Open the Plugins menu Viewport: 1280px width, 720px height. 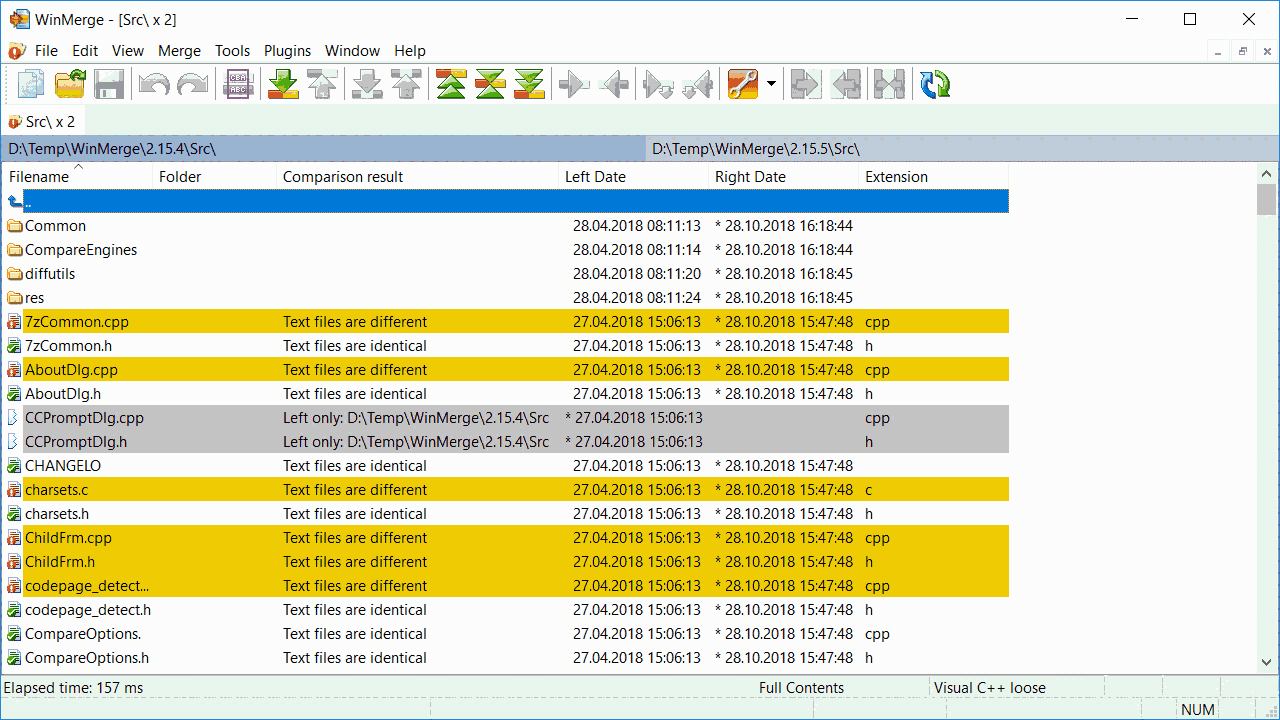click(x=287, y=50)
